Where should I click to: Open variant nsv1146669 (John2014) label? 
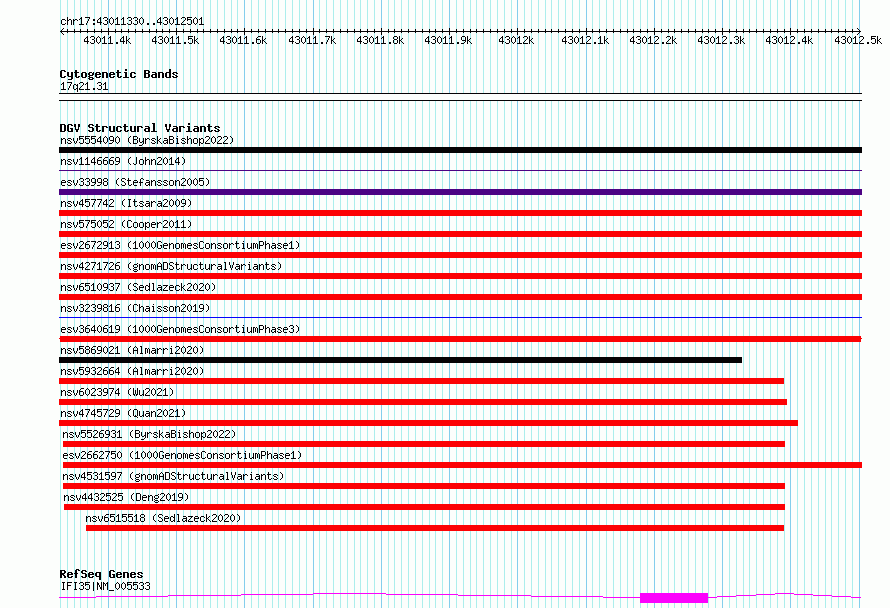click(123, 161)
